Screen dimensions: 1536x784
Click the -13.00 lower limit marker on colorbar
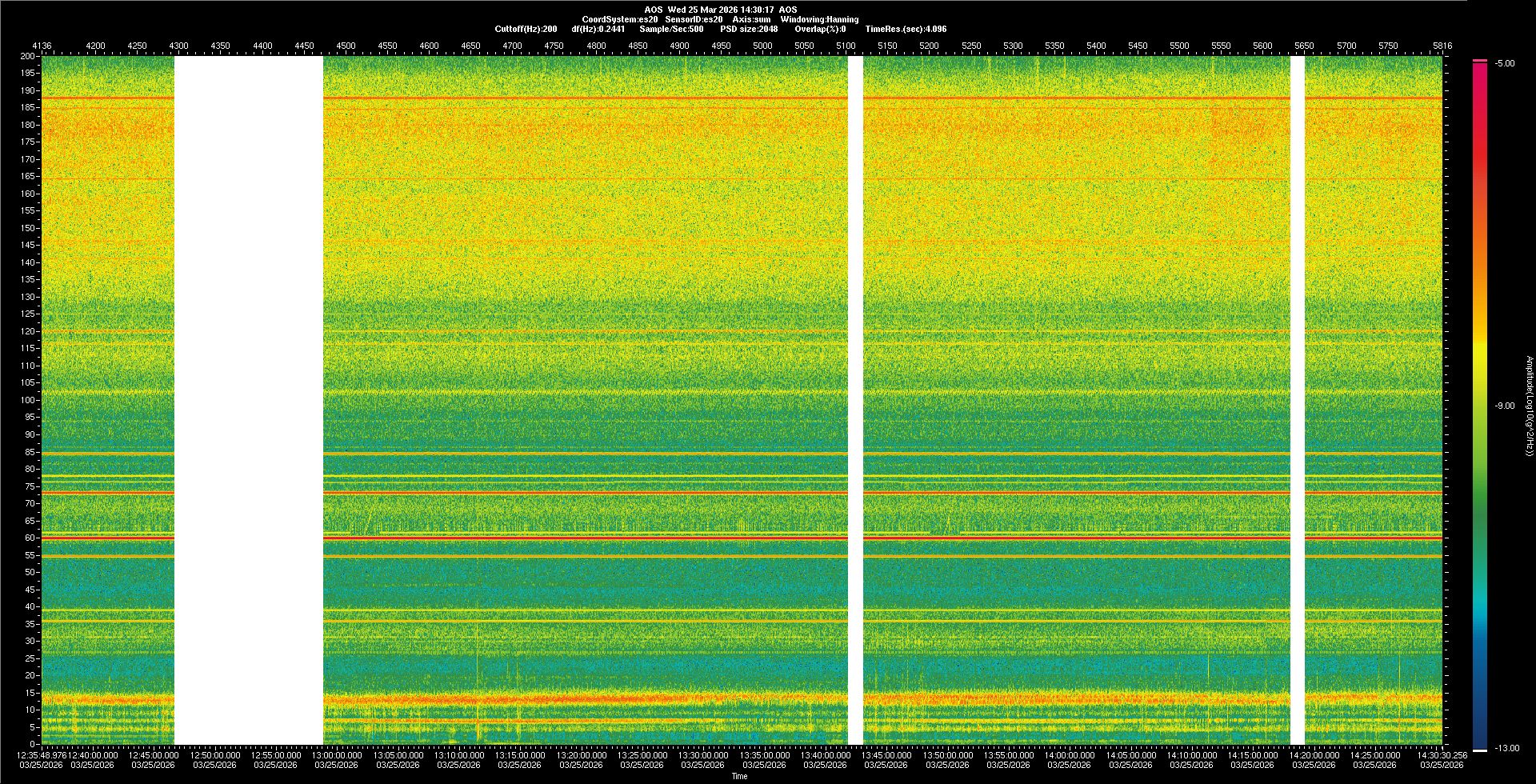[x=1505, y=748]
